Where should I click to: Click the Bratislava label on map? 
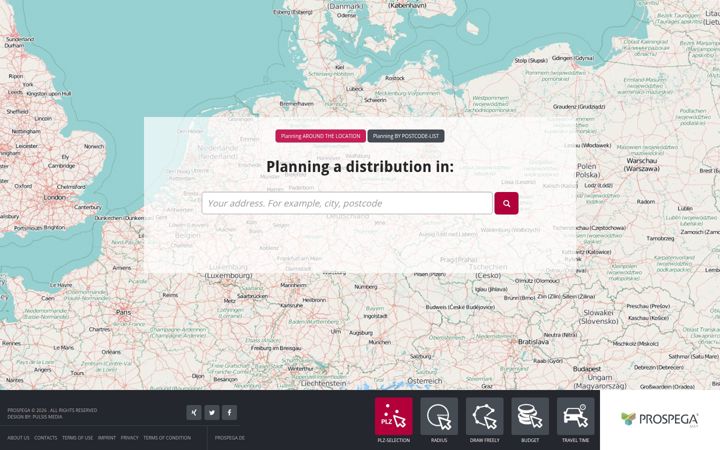point(533,342)
